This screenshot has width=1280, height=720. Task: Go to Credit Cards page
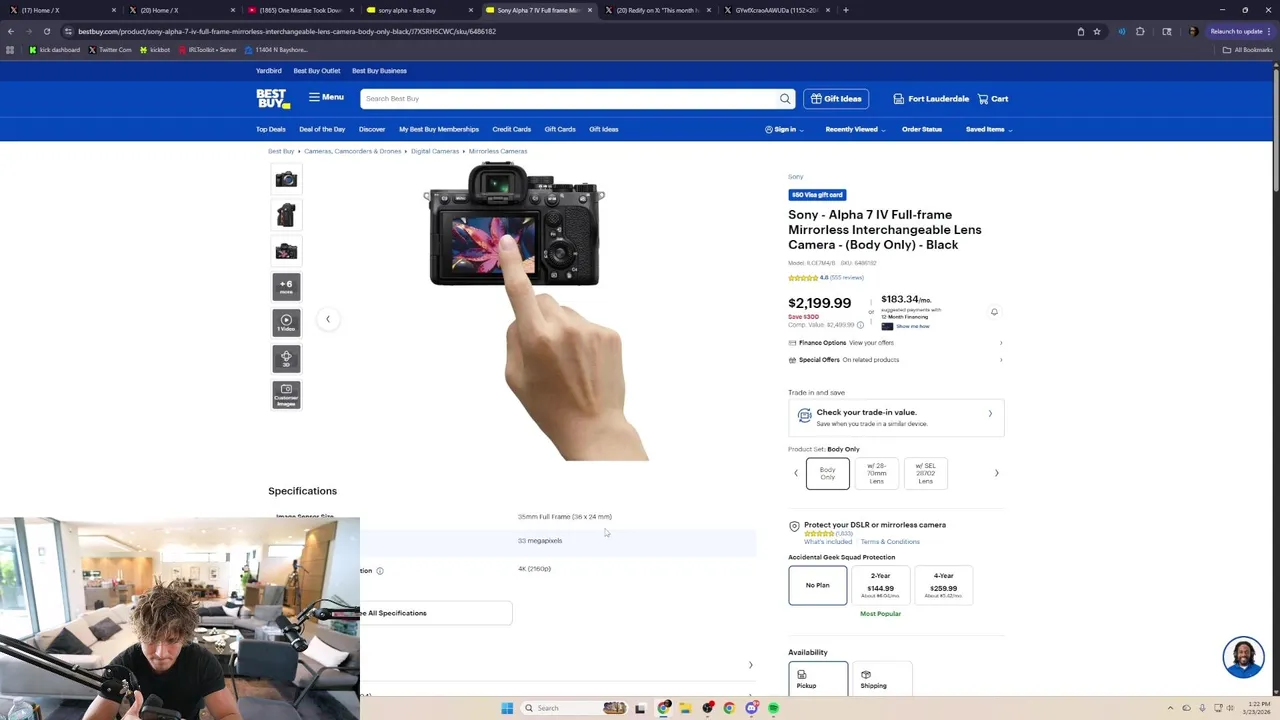(x=511, y=129)
